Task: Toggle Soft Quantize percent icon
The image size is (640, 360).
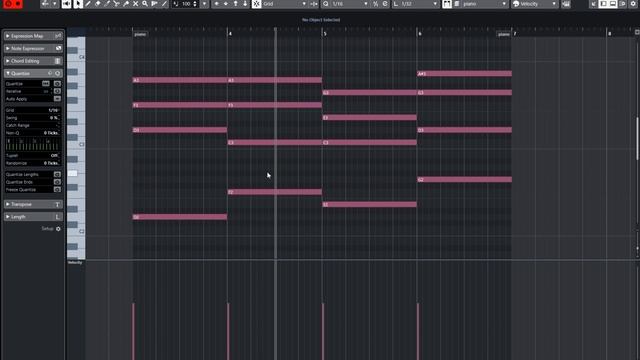Action: tap(376, 4)
